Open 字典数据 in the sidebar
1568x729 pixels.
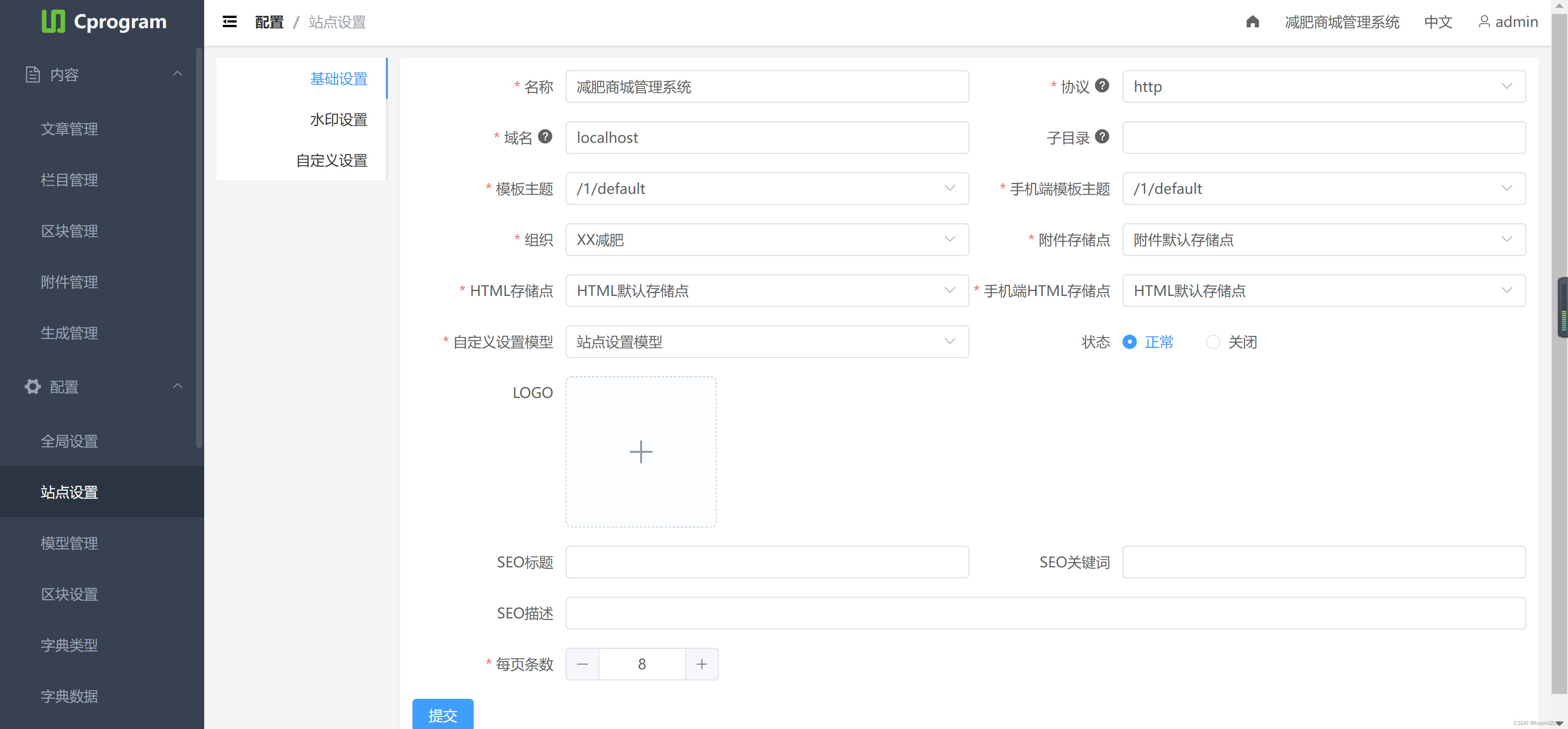(69, 696)
